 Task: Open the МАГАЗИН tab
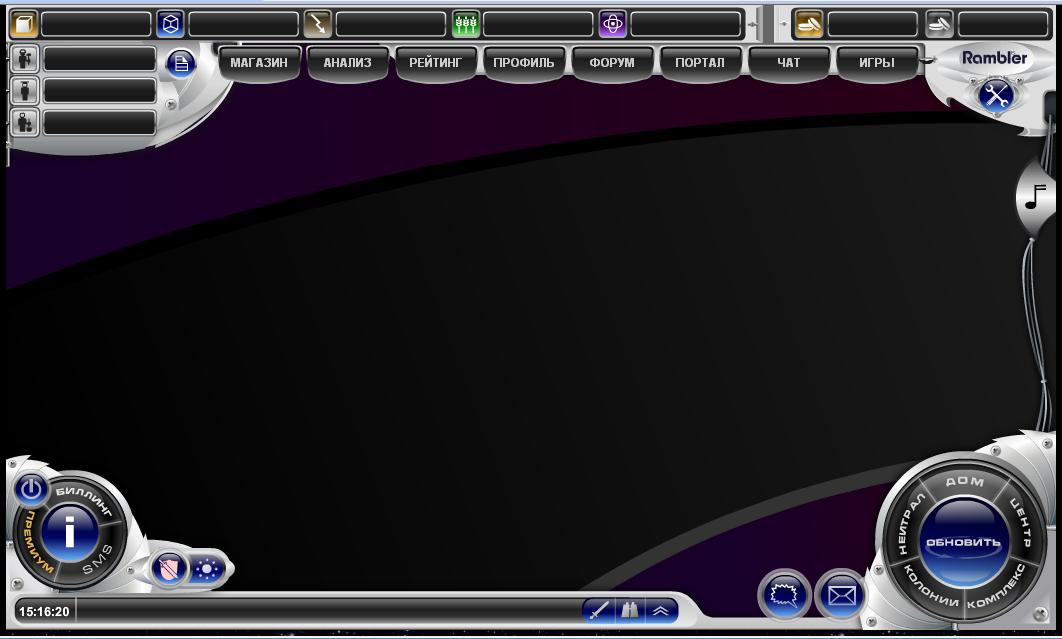pyautogui.click(x=259, y=63)
